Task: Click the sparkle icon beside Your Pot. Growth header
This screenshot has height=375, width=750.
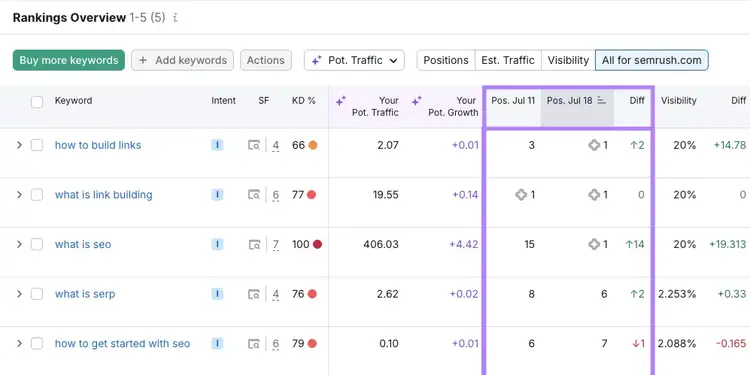Action: click(x=417, y=101)
